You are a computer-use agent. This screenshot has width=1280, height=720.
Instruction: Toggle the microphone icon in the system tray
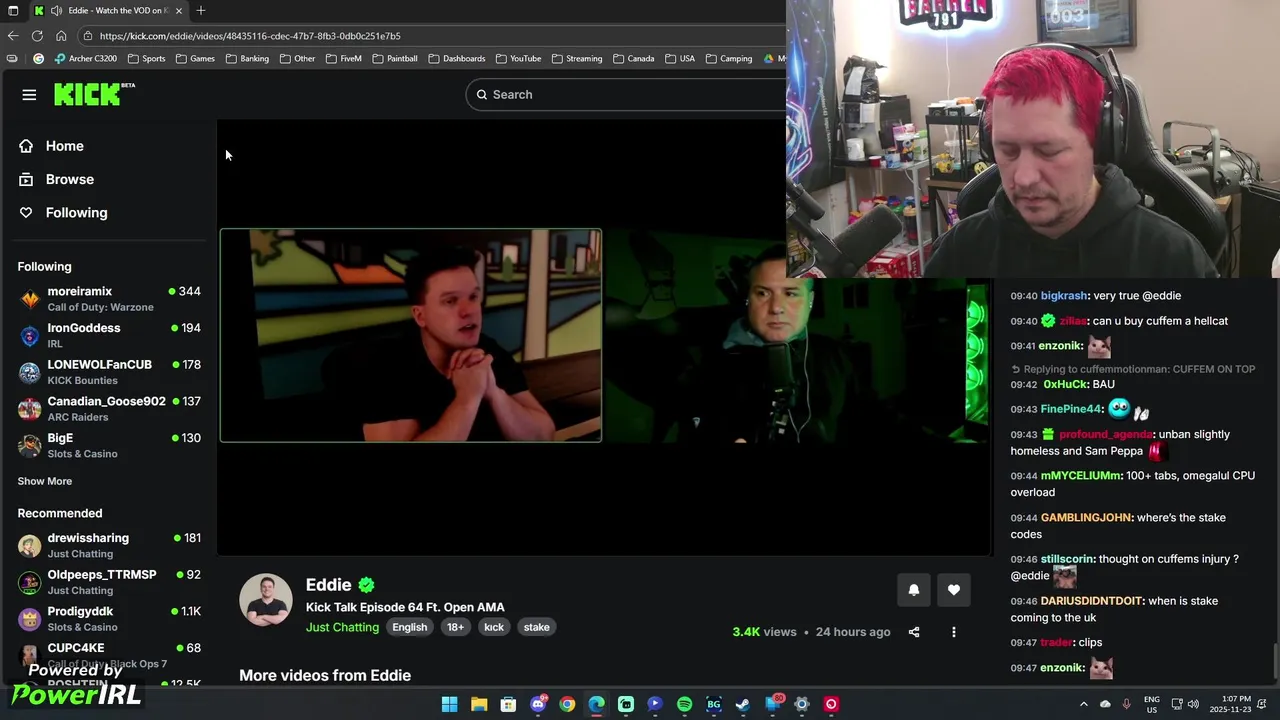[x=1126, y=704]
